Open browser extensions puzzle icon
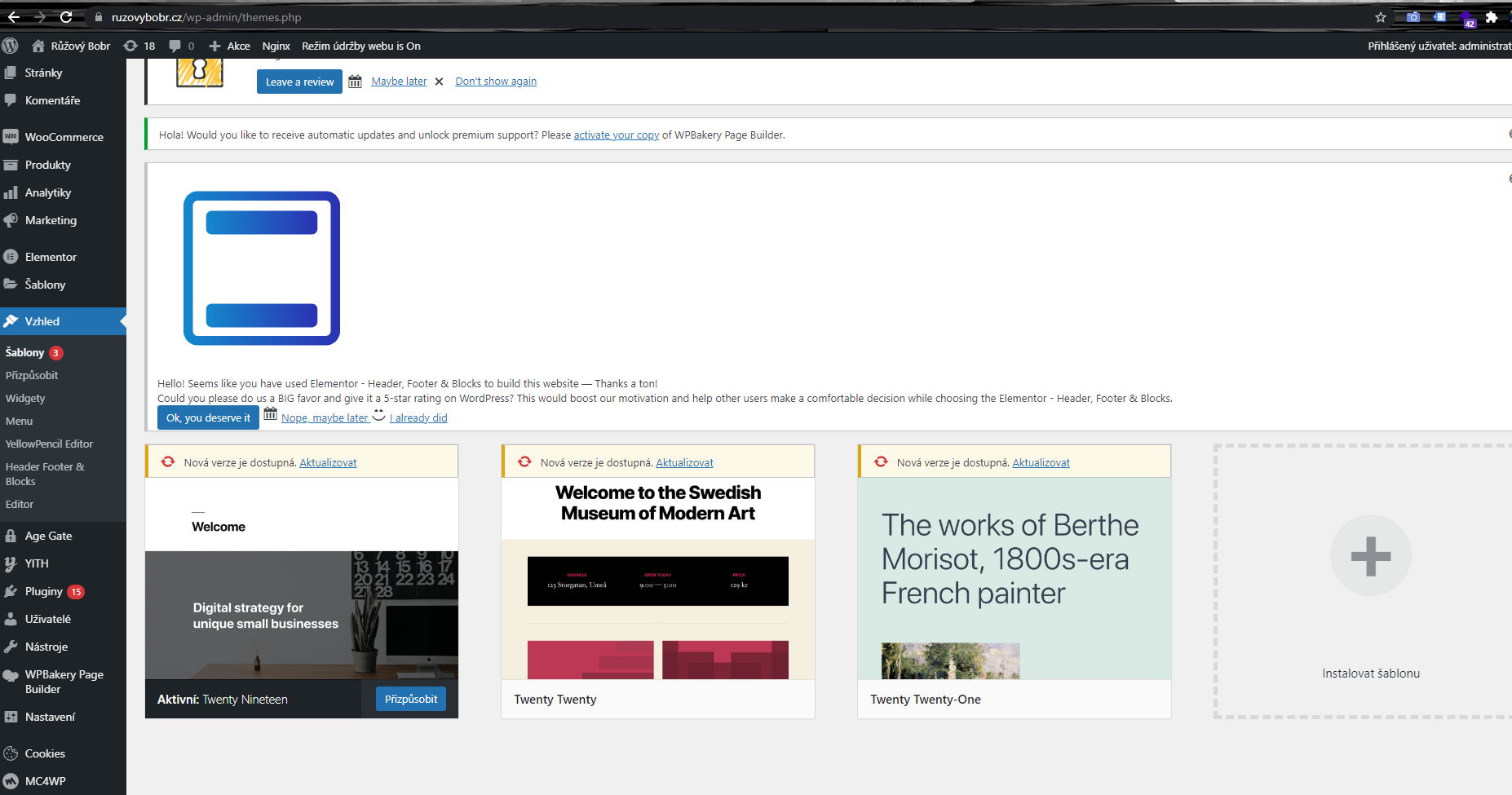1512x795 pixels. coord(1492,17)
